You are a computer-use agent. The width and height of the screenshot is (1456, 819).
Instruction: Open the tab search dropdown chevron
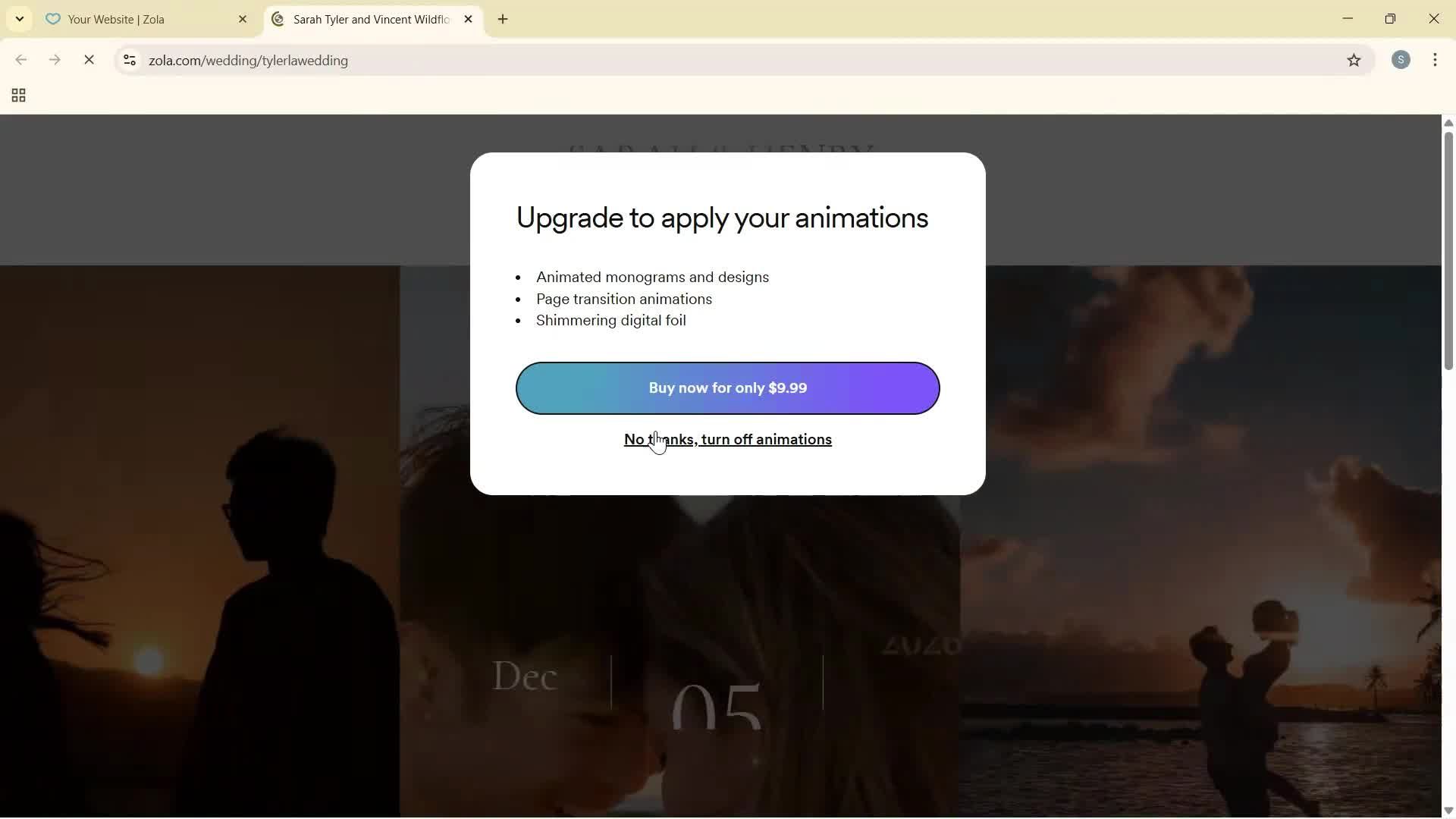coord(19,19)
